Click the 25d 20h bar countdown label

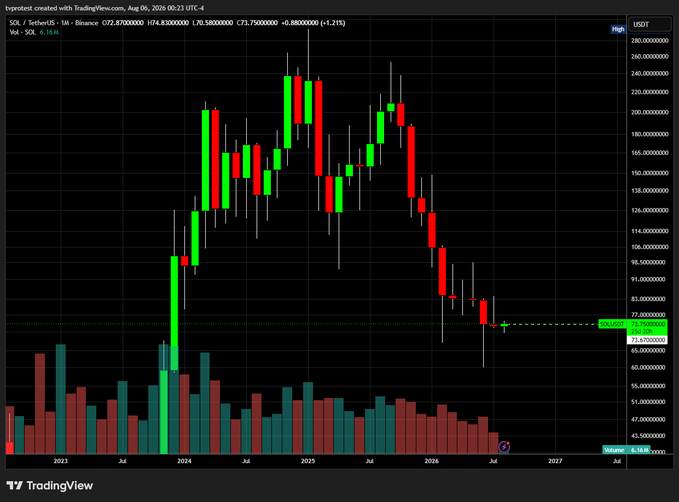click(x=642, y=331)
